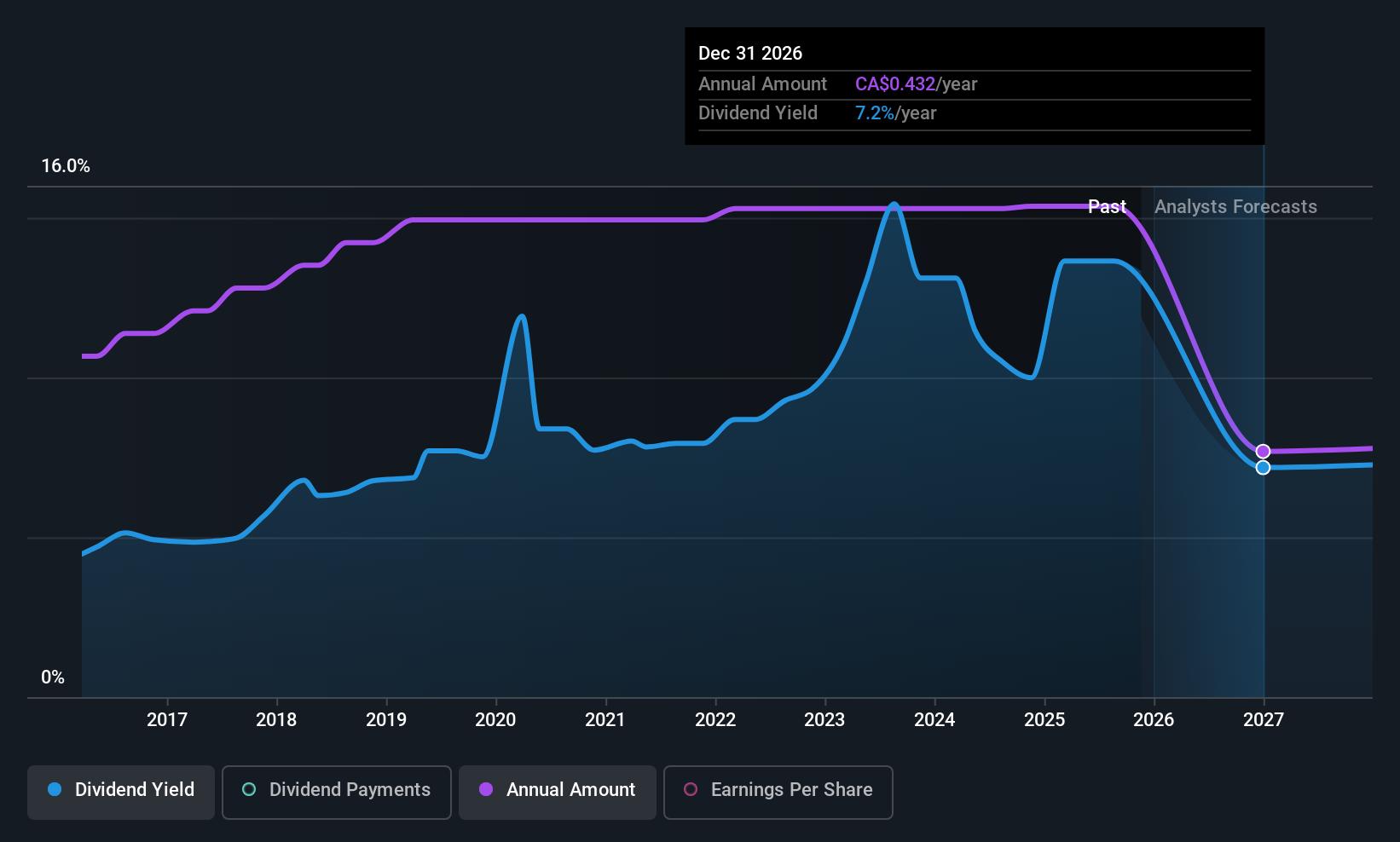
Task: Click the 2027 label on the time axis
Action: pos(1263,719)
